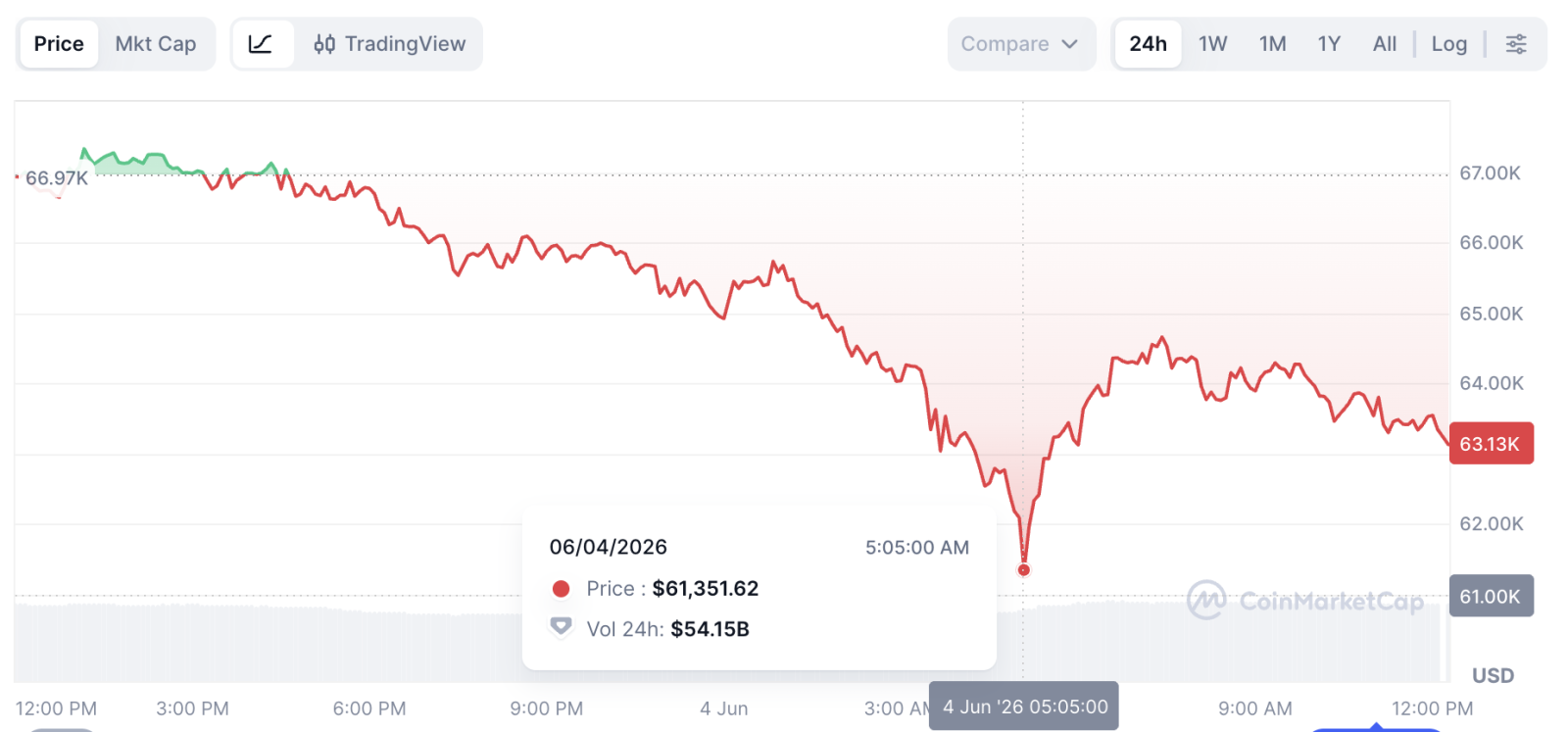This screenshot has height=732, width=1568.
Task: Click the Compare dropdown chevron
Action: click(x=1070, y=44)
